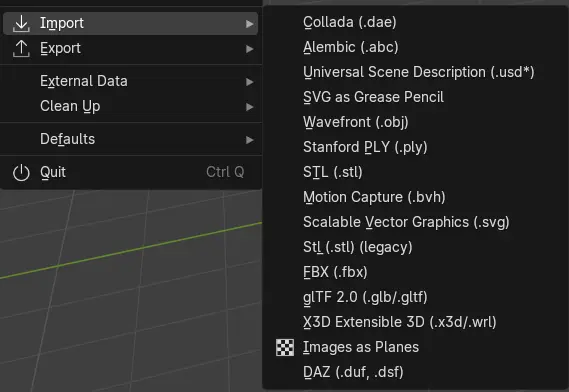Choose Scalable Vector Graphics (.svg) import
The width and height of the screenshot is (569, 392).
416,222
